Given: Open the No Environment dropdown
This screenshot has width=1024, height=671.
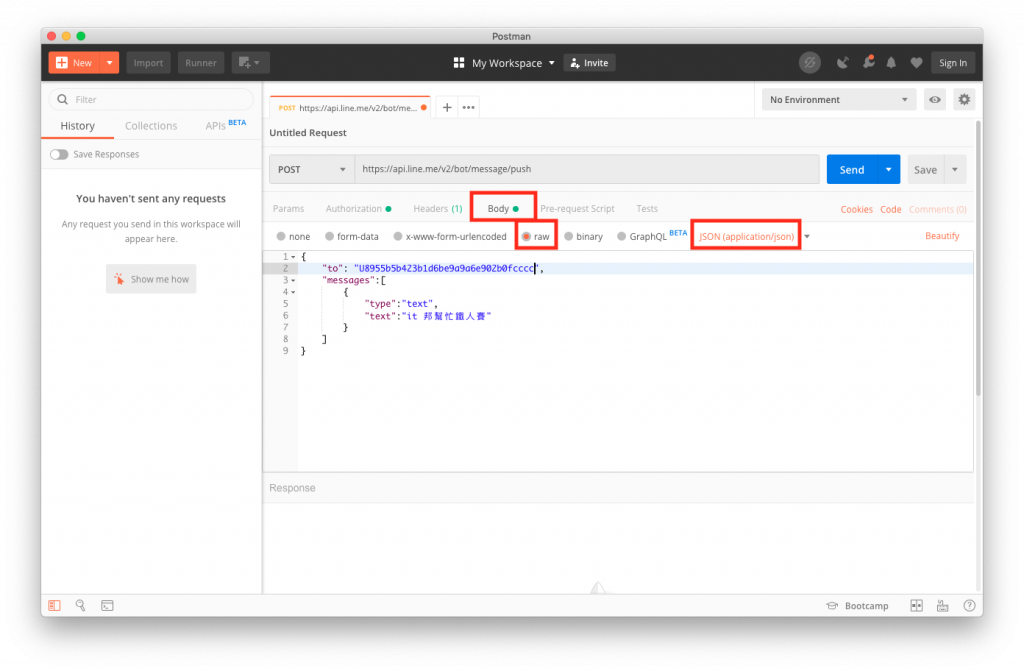Looking at the screenshot, I should click(839, 99).
